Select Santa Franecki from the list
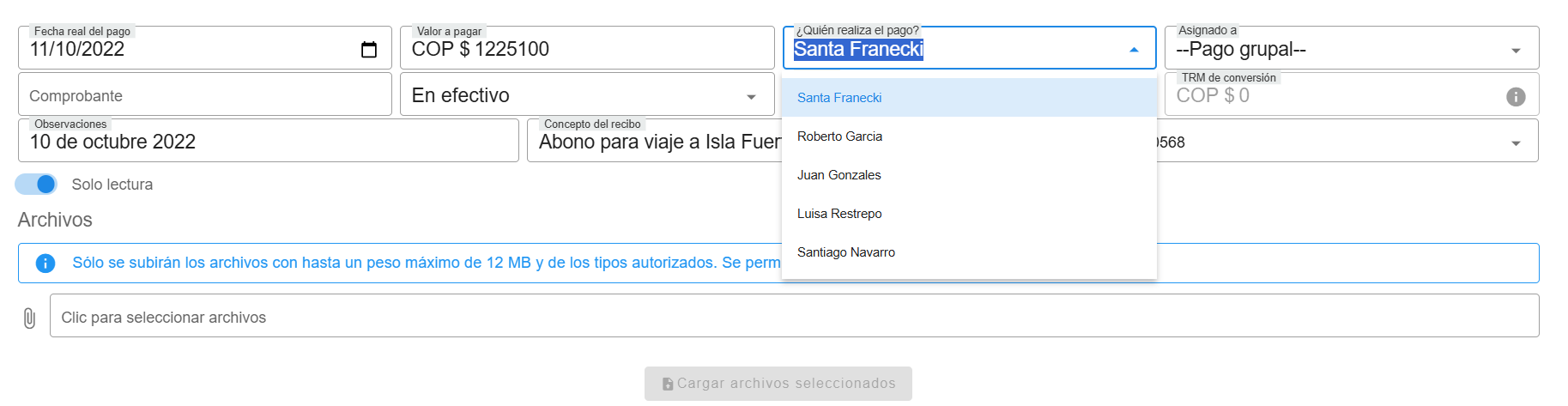This screenshot has width=1568, height=406. 839,98
